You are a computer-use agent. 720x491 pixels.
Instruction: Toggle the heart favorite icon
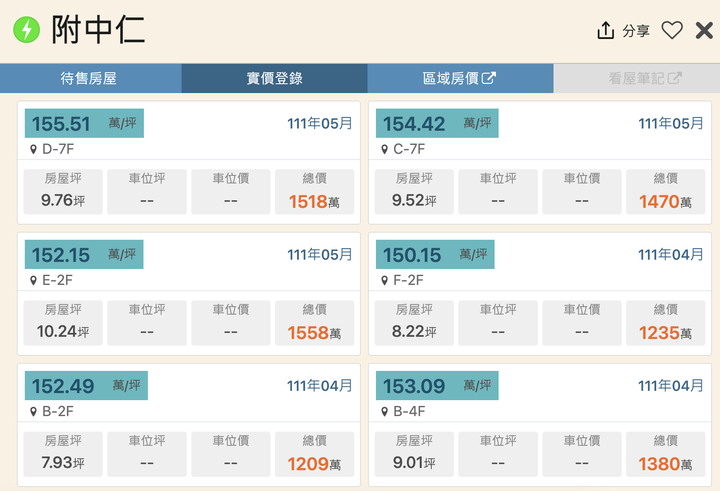pyautogui.click(x=672, y=31)
